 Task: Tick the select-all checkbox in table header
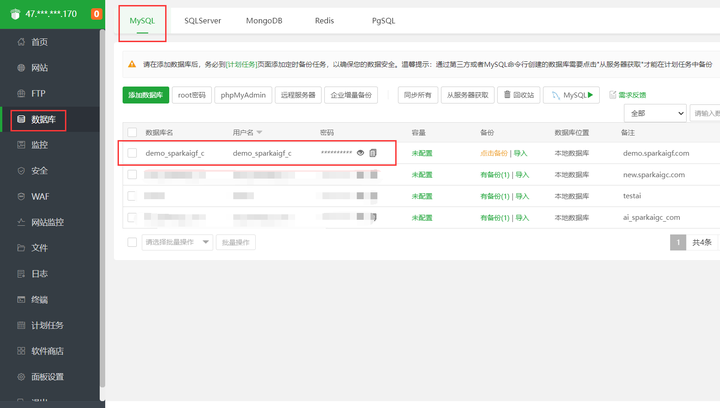(132, 132)
